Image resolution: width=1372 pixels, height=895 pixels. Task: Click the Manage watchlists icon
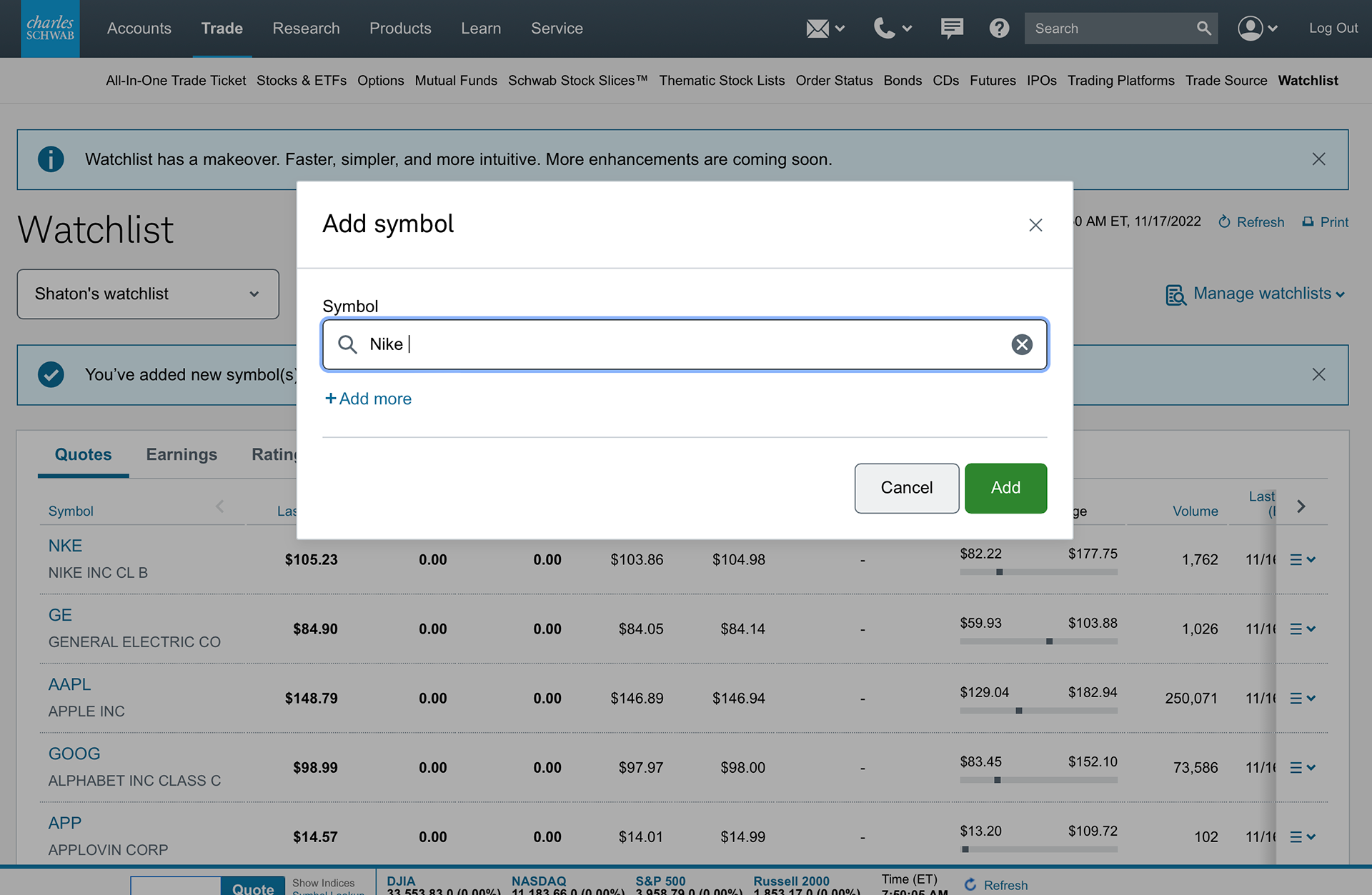click(1175, 294)
